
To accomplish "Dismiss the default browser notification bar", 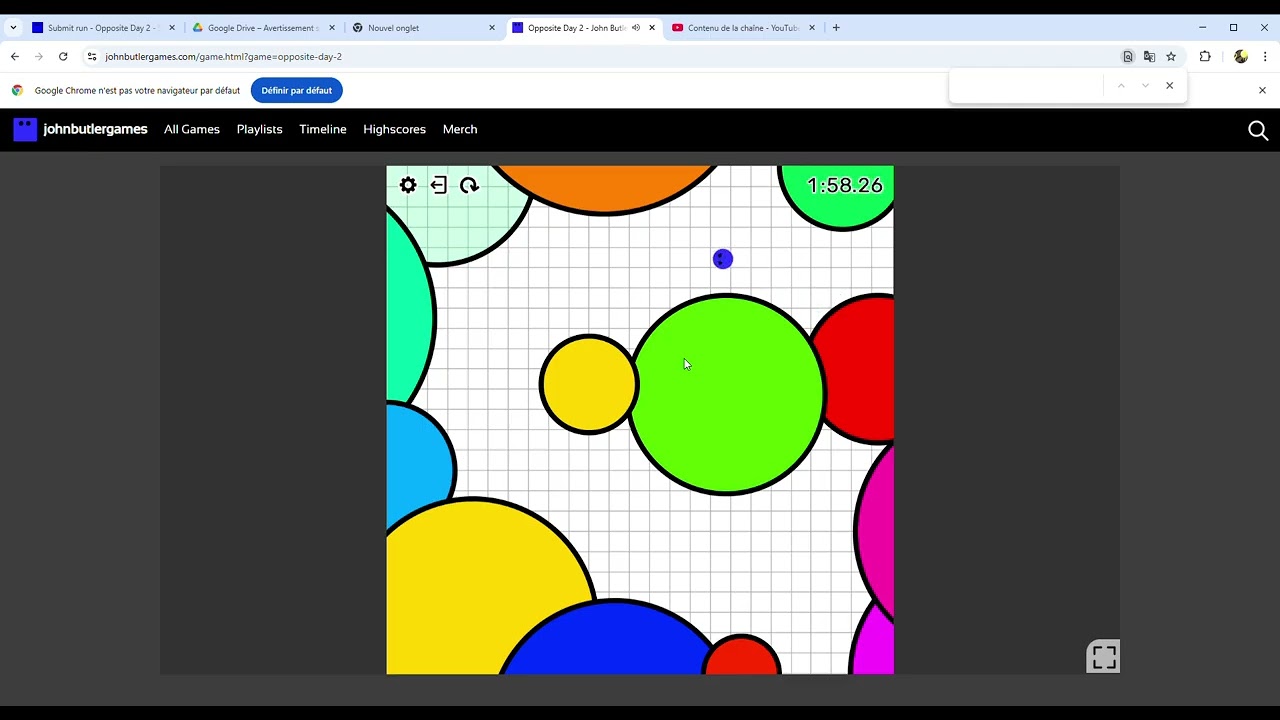I will [1262, 90].
